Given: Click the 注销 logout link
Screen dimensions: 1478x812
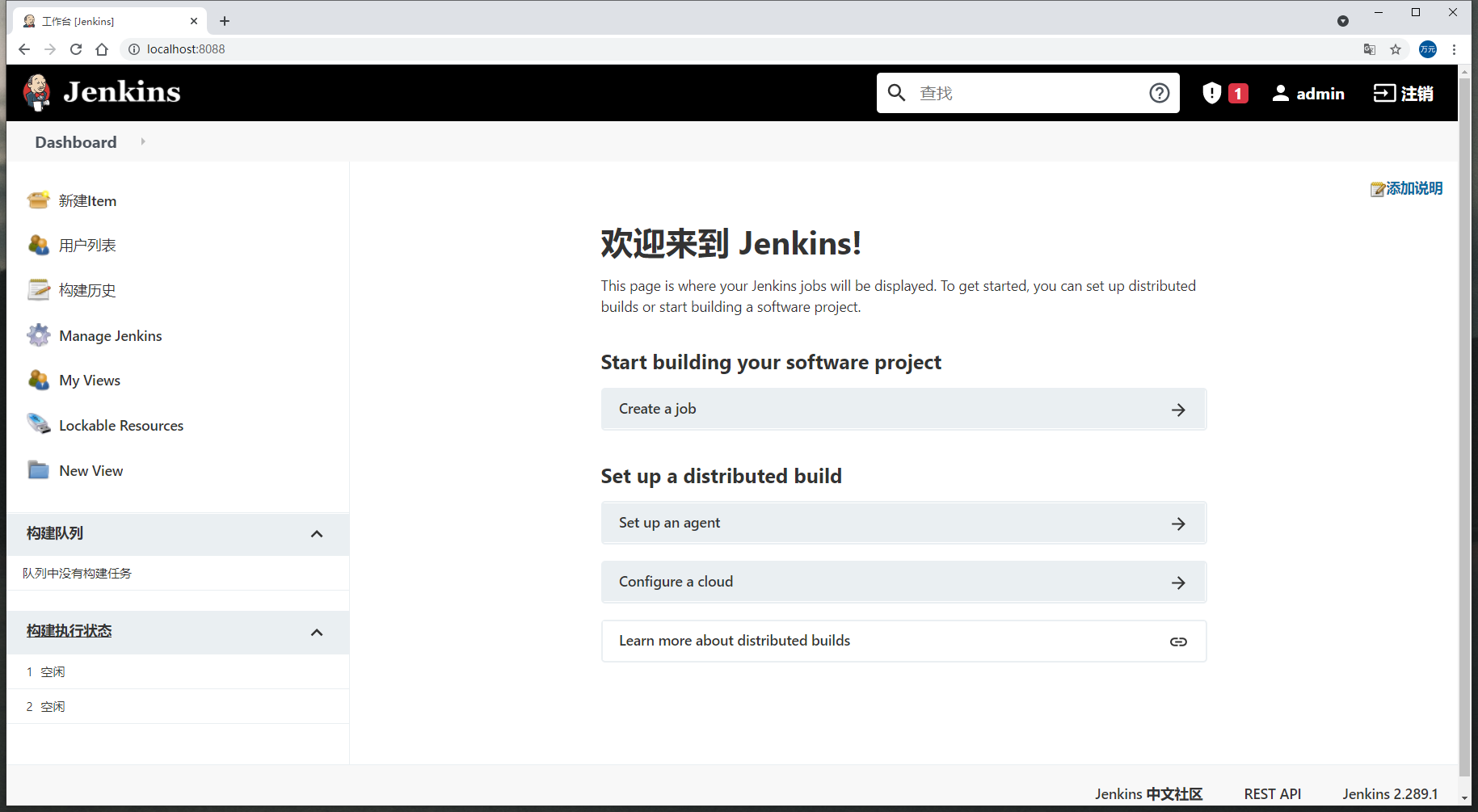Looking at the screenshot, I should click(x=1417, y=94).
